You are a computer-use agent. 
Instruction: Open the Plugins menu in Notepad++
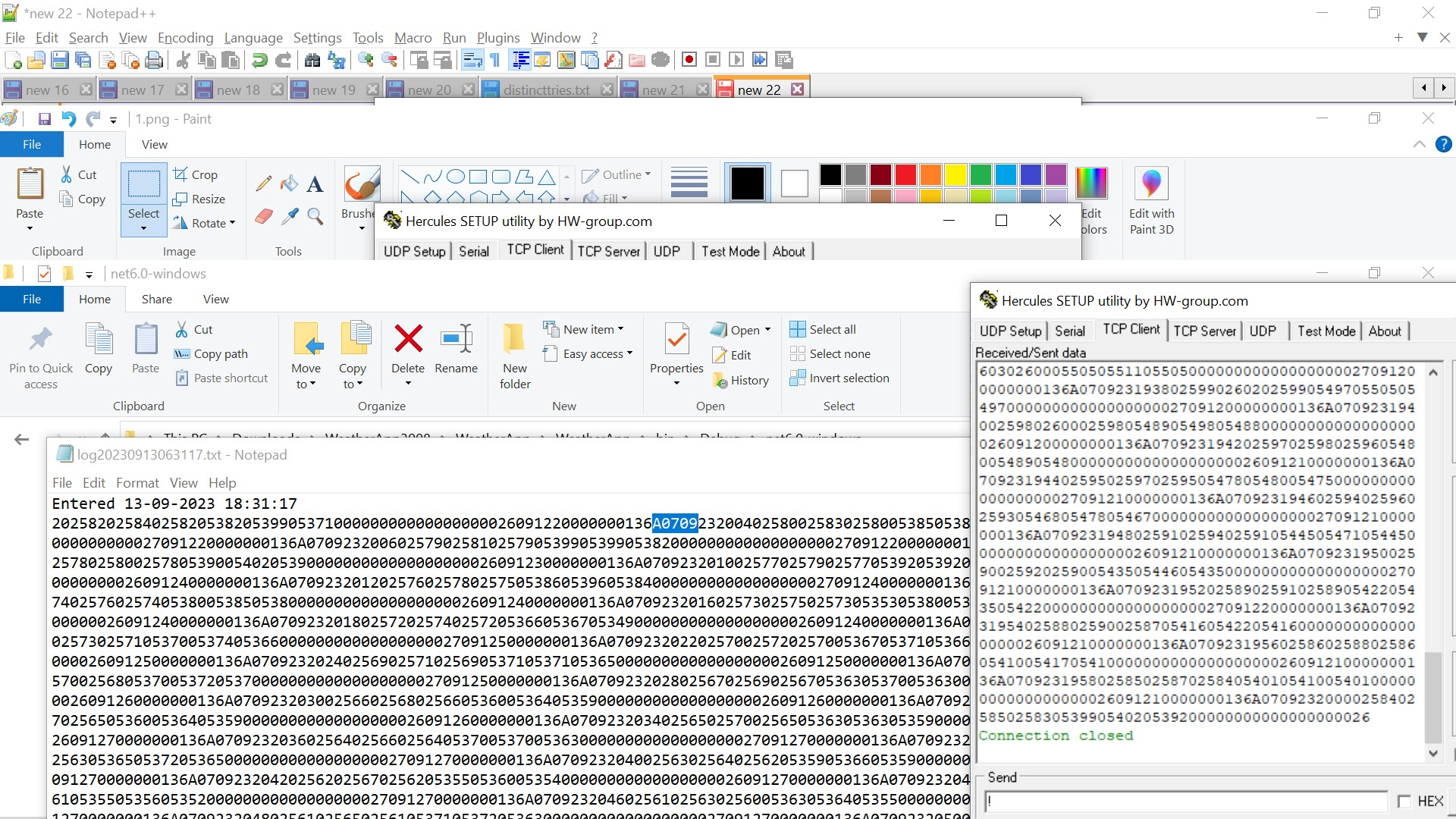(498, 38)
